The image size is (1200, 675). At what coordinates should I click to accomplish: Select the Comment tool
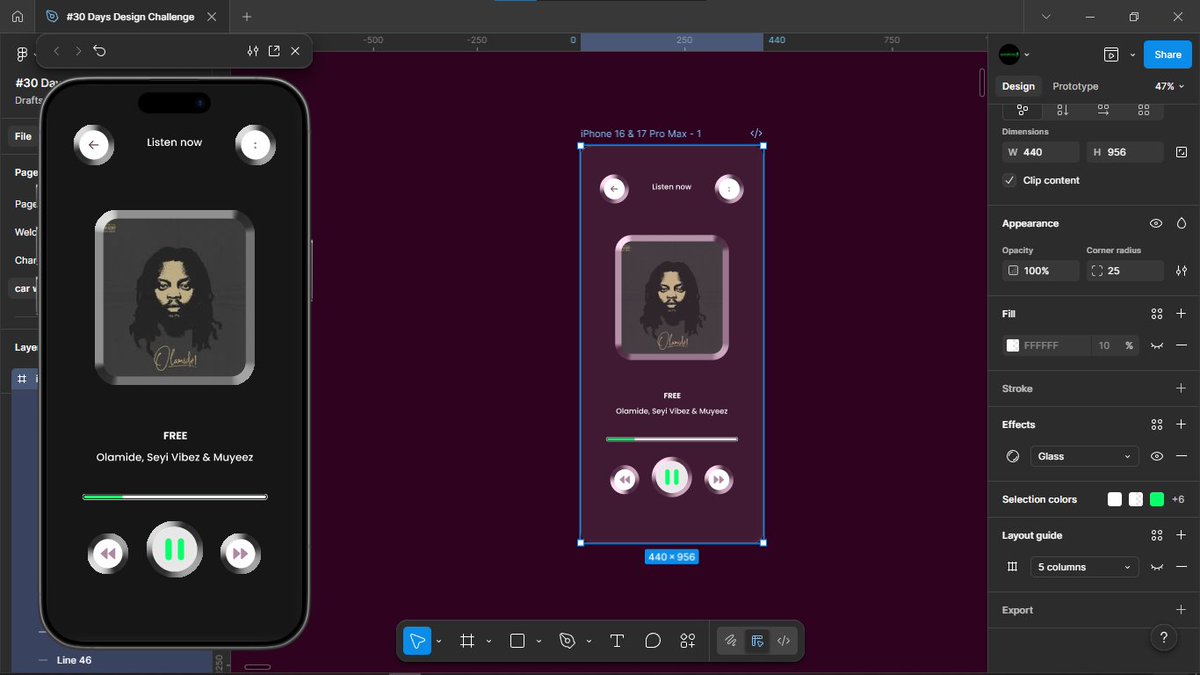click(653, 641)
